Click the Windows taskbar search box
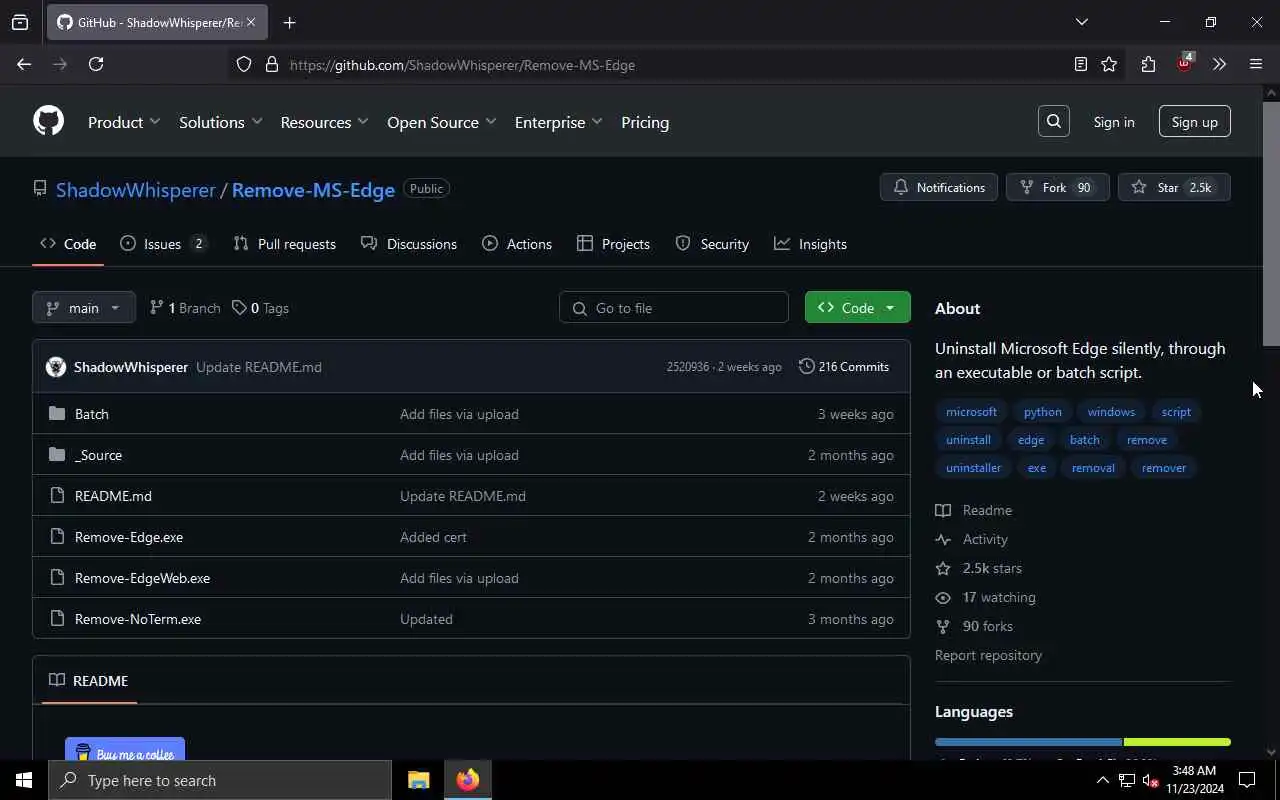This screenshot has height=800, width=1280. click(x=220, y=780)
